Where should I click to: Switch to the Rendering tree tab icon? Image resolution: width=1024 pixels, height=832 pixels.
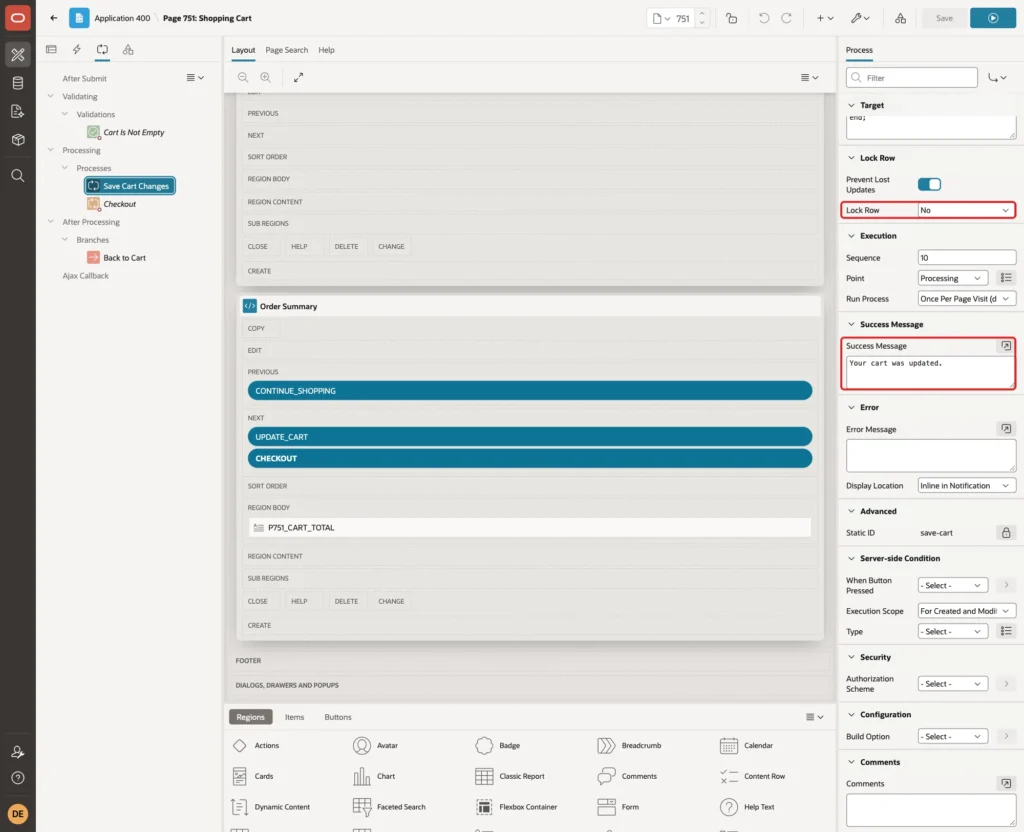pos(51,50)
